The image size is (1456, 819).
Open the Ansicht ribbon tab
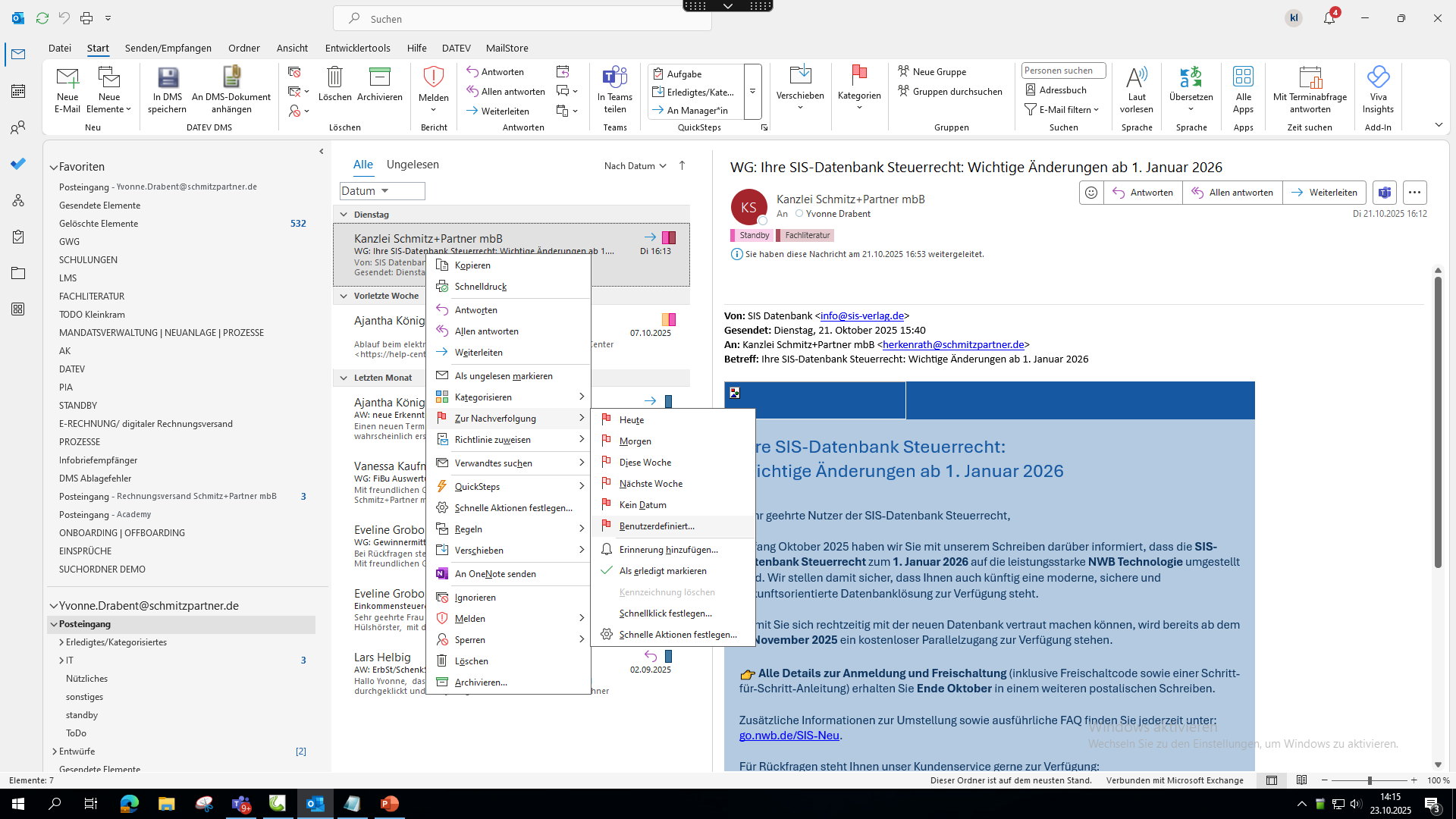click(x=292, y=48)
